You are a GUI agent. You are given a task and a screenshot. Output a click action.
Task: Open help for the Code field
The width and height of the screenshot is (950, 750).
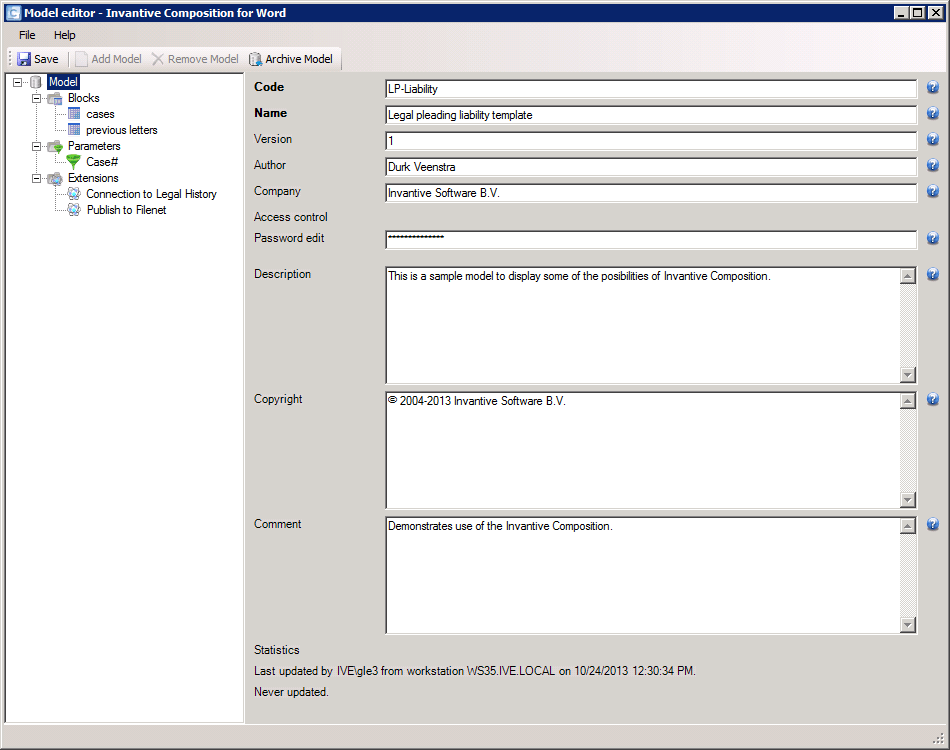click(x=932, y=87)
